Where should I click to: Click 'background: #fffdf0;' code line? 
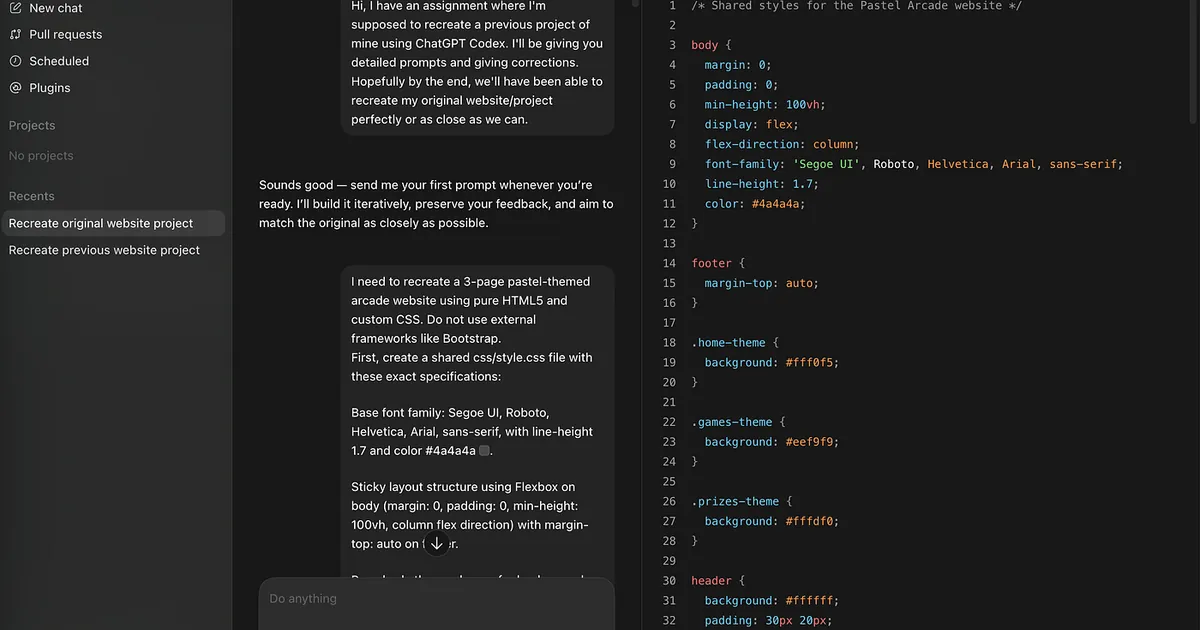[x=772, y=521]
